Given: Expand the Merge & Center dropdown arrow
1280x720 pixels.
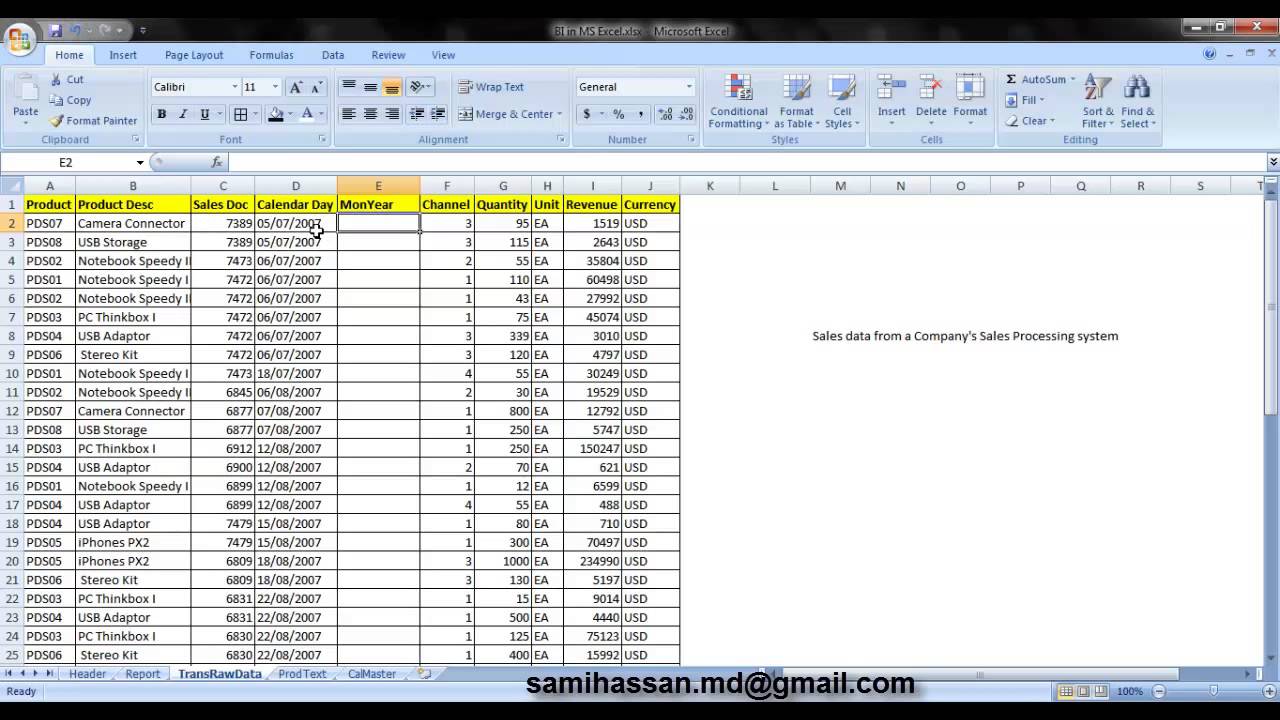Looking at the screenshot, I should [x=559, y=114].
